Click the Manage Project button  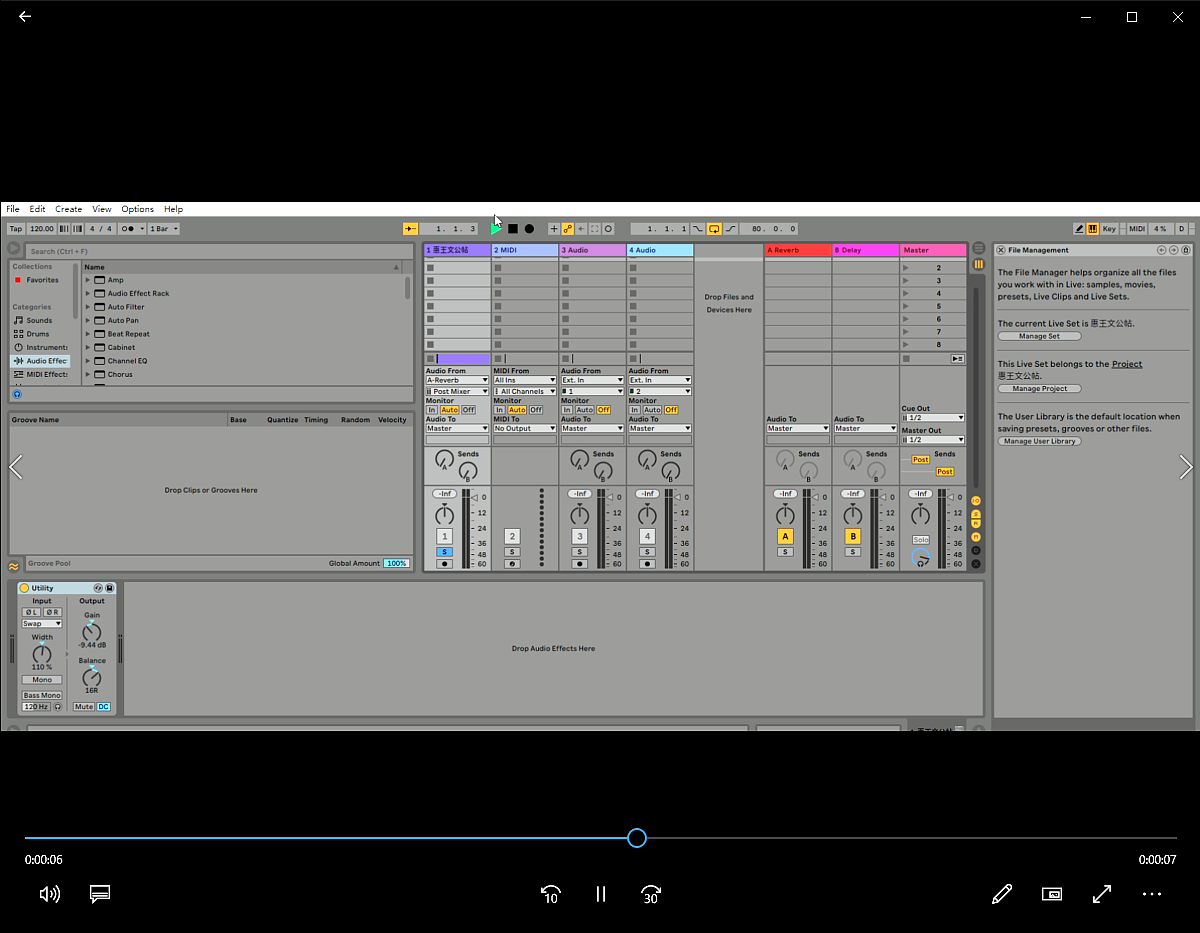(1039, 389)
